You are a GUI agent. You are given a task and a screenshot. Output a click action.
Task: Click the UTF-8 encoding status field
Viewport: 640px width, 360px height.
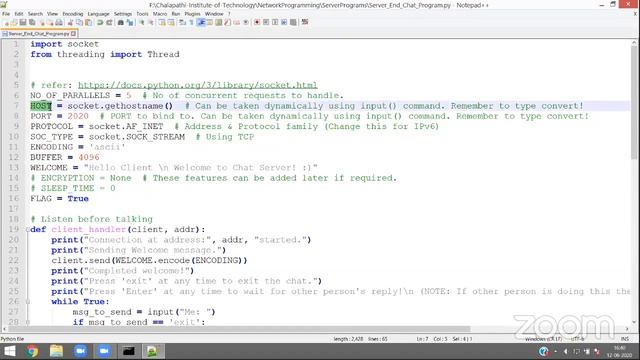577,339
